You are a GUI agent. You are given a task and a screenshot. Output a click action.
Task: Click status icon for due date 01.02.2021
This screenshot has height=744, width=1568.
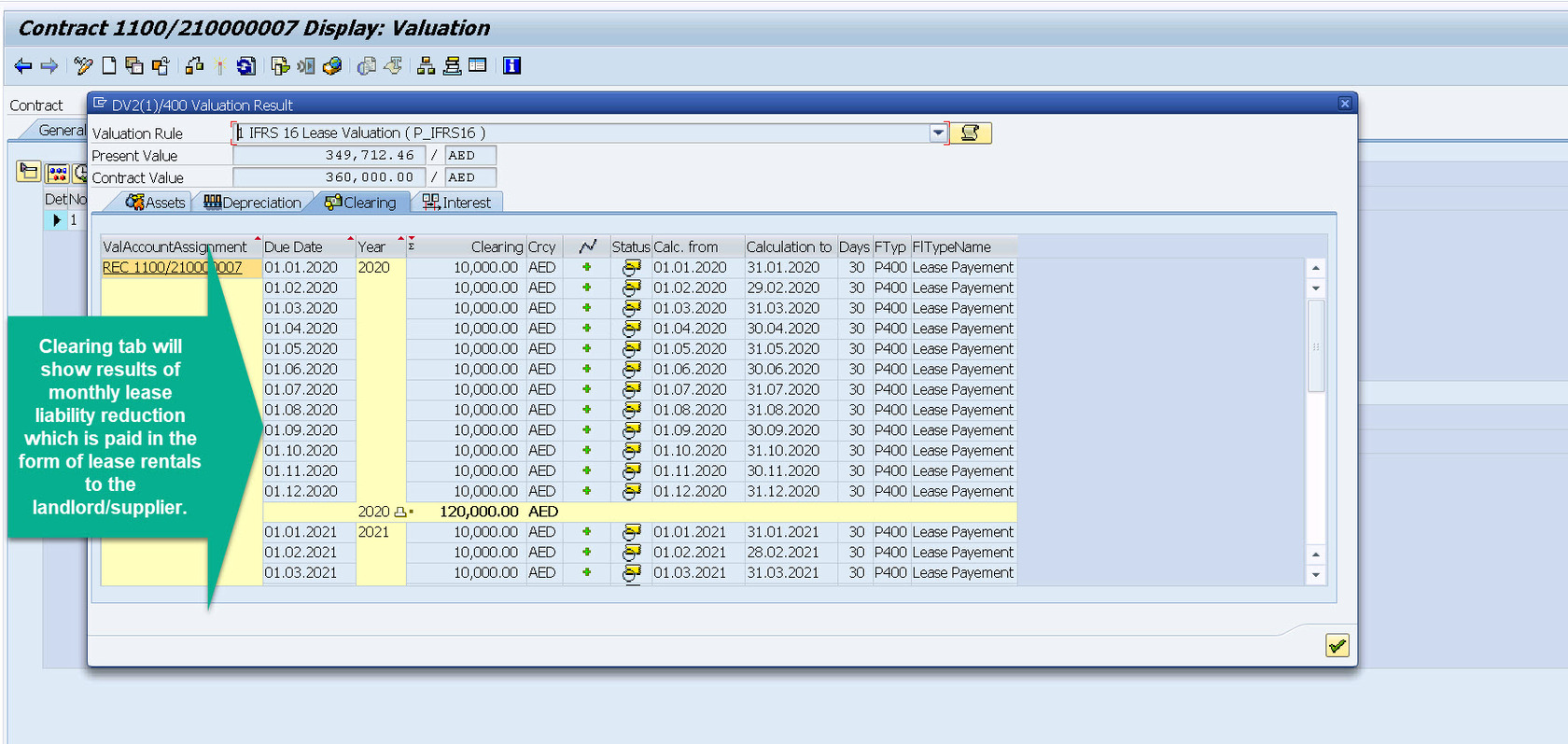coord(632,553)
